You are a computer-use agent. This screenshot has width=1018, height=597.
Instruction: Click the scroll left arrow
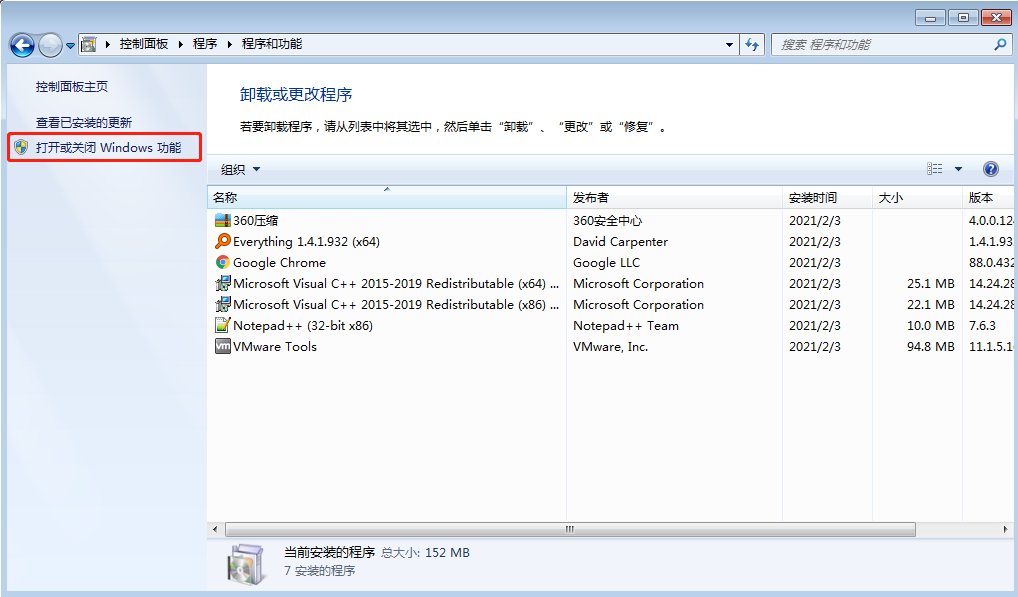[x=215, y=530]
